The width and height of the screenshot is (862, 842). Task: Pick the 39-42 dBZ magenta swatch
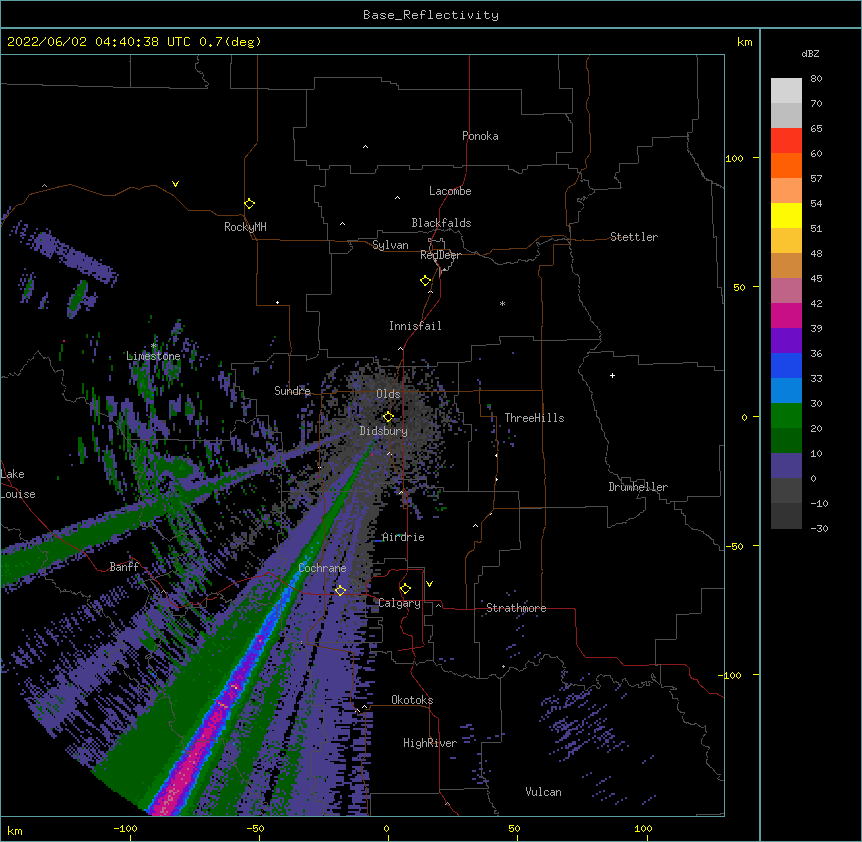tap(786, 315)
